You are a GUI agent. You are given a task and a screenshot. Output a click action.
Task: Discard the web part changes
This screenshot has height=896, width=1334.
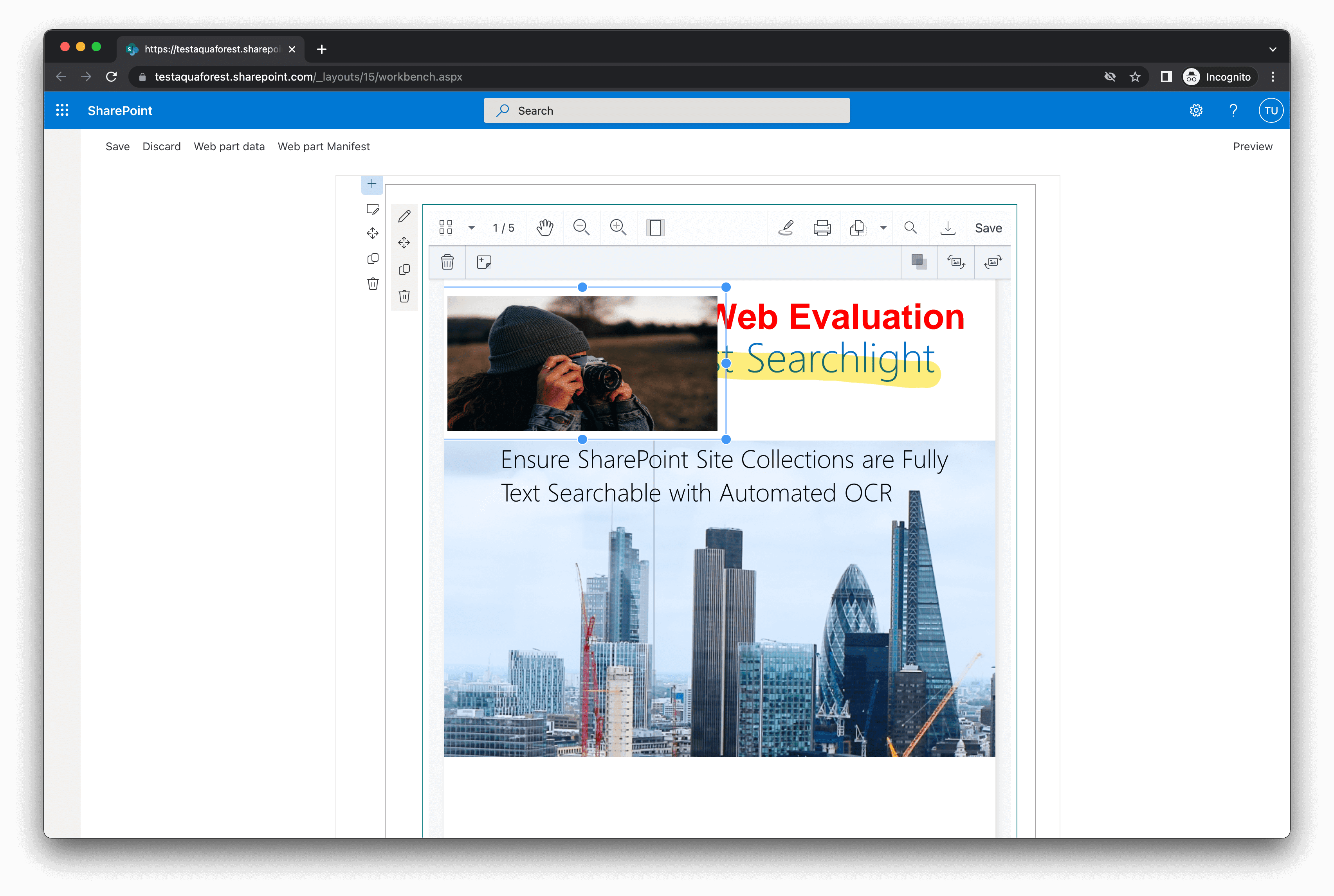(x=162, y=146)
